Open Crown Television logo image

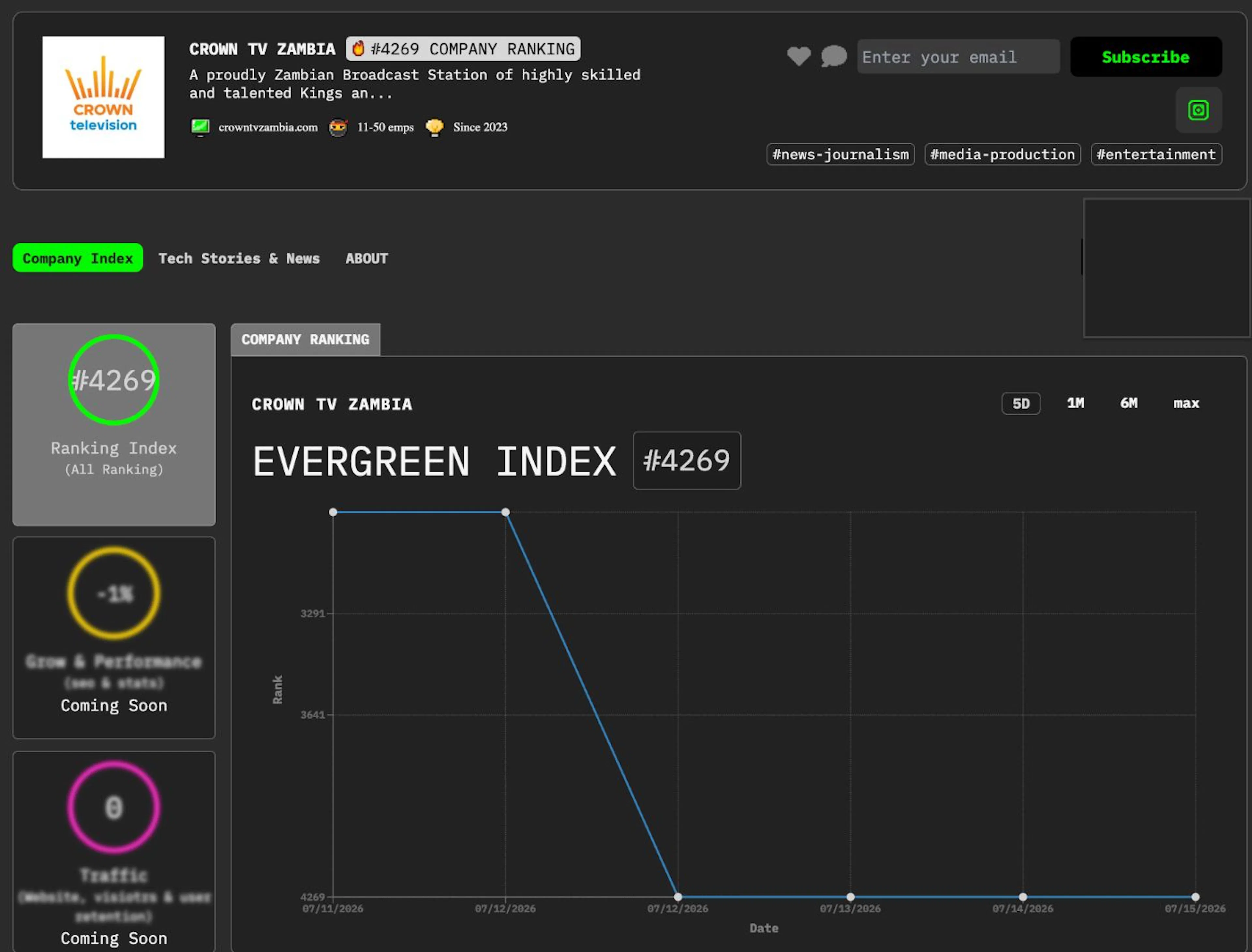tap(103, 97)
